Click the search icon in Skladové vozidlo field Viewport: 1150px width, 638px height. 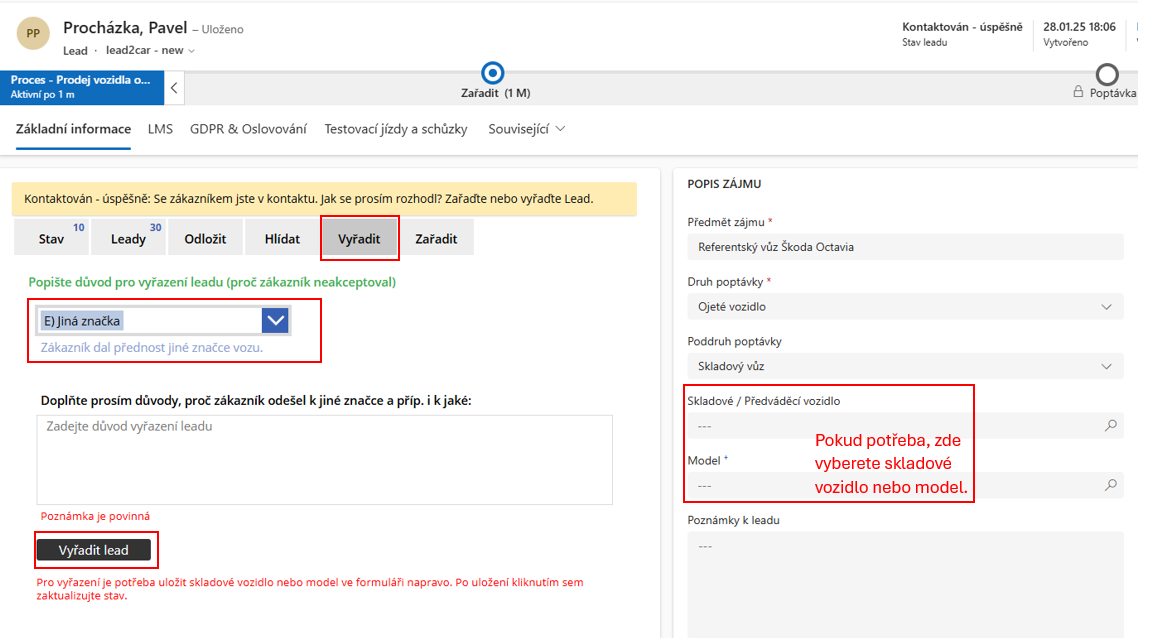click(1110, 425)
